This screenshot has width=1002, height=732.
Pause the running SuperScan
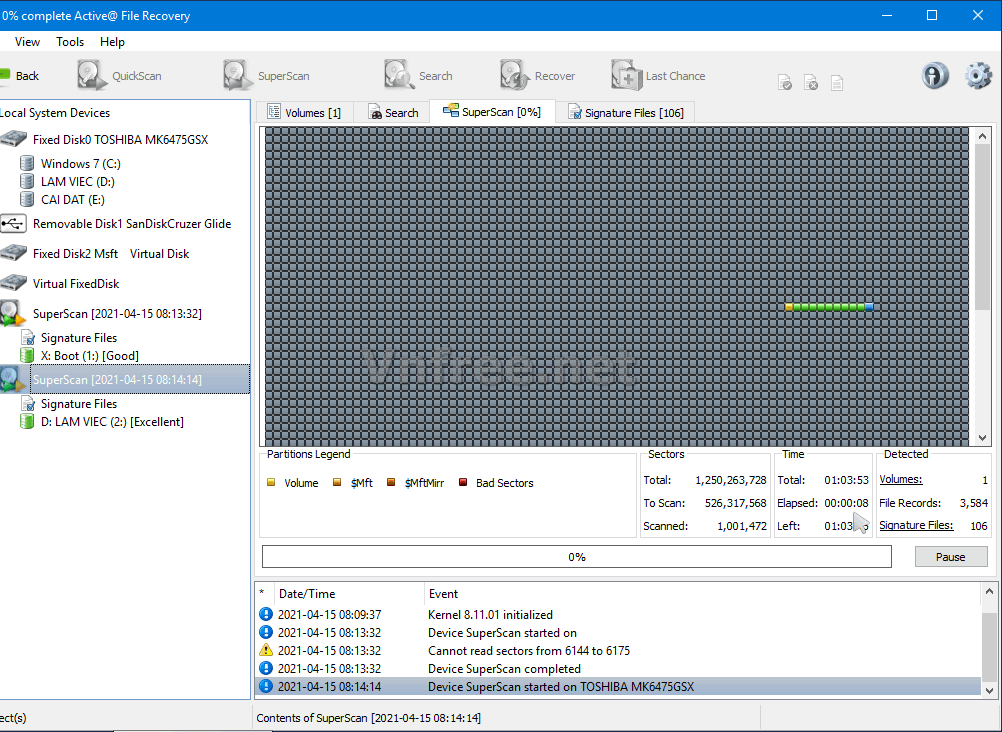tap(950, 557)
